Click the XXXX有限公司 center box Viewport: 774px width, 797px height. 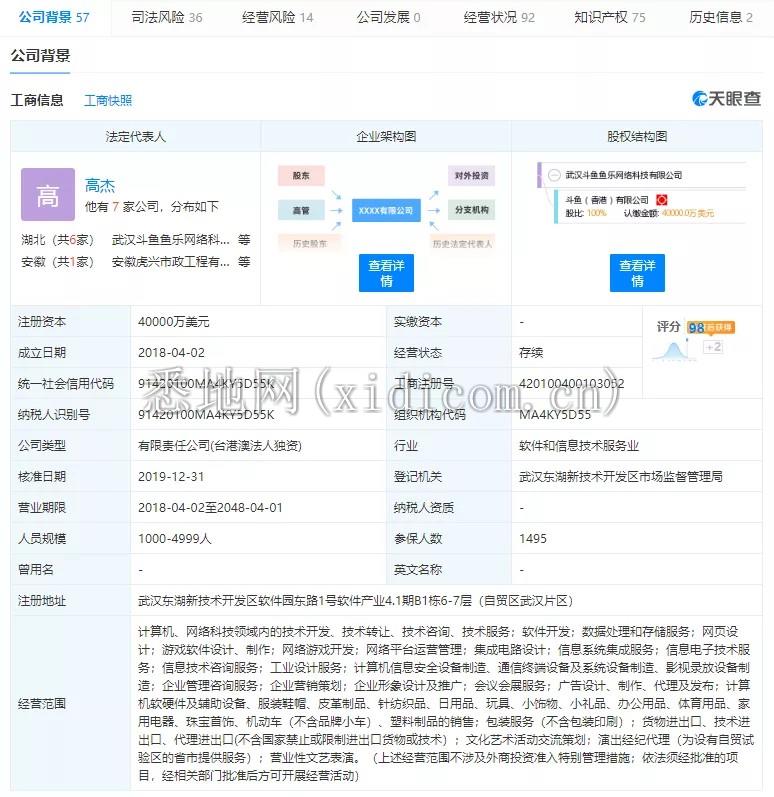(x=386, y=210)
